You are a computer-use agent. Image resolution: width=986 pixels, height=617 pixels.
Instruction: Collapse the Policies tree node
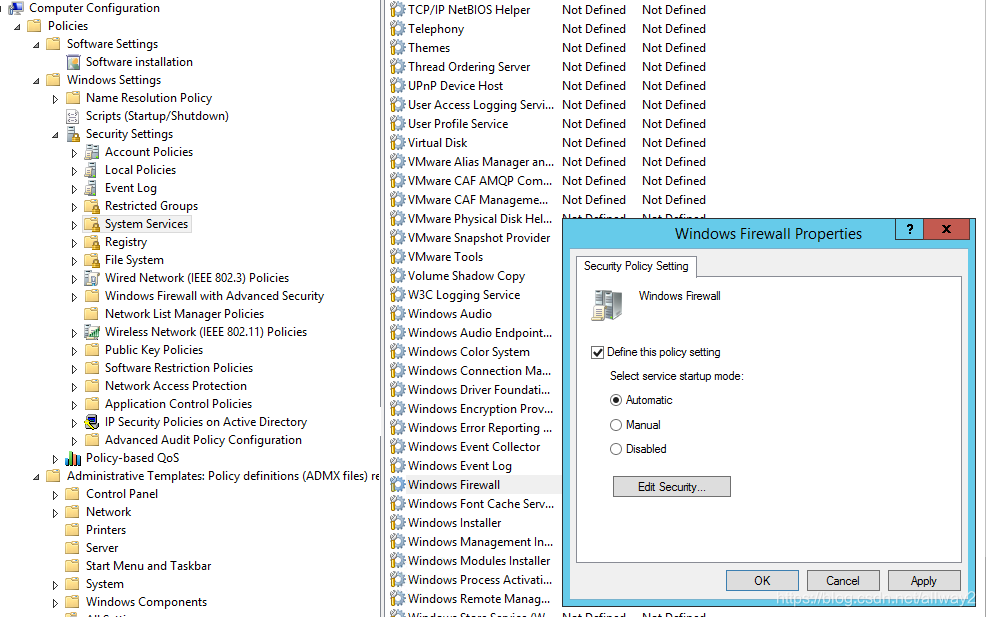tap(17, 27)
